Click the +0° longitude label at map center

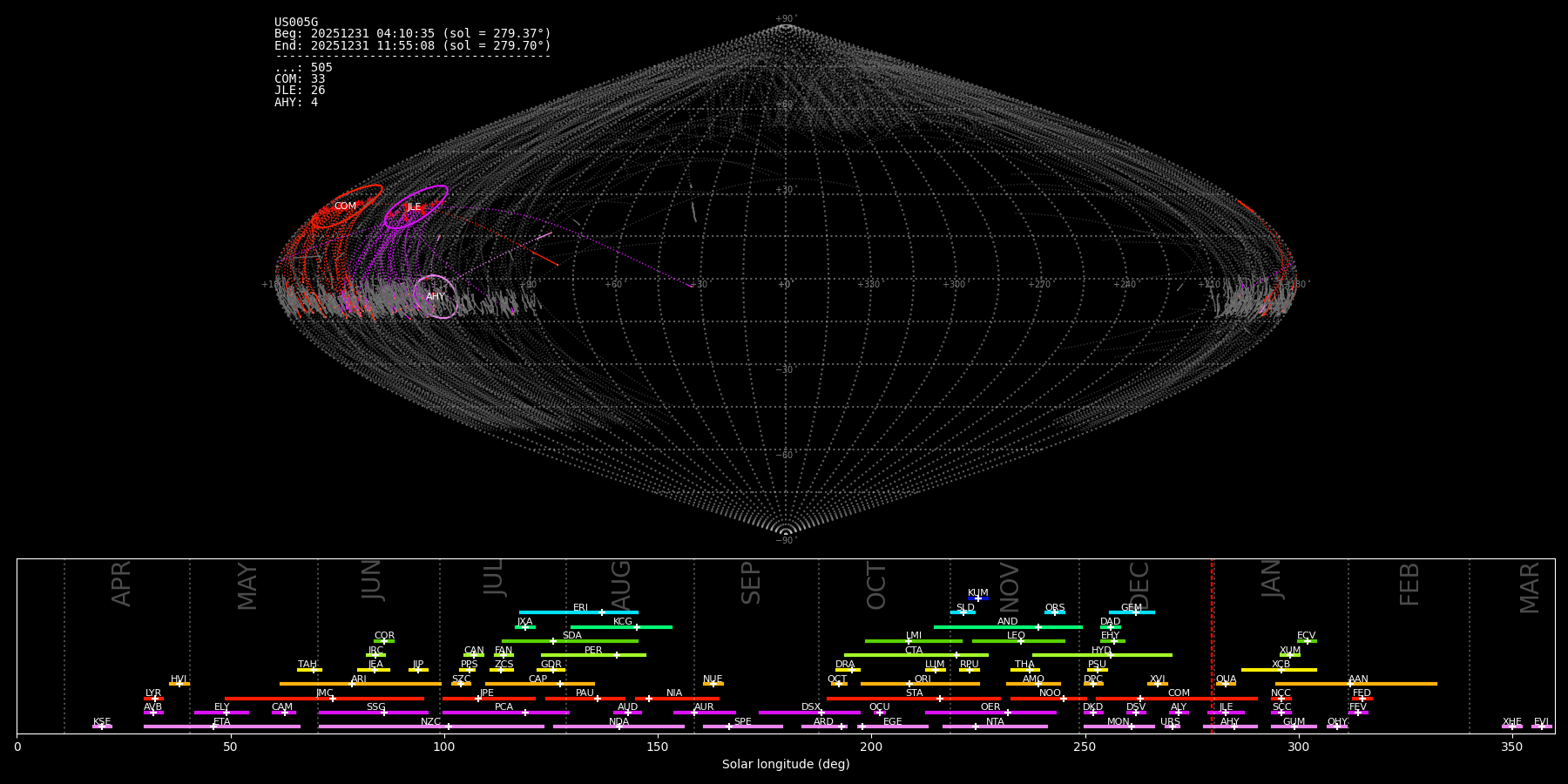785,284
